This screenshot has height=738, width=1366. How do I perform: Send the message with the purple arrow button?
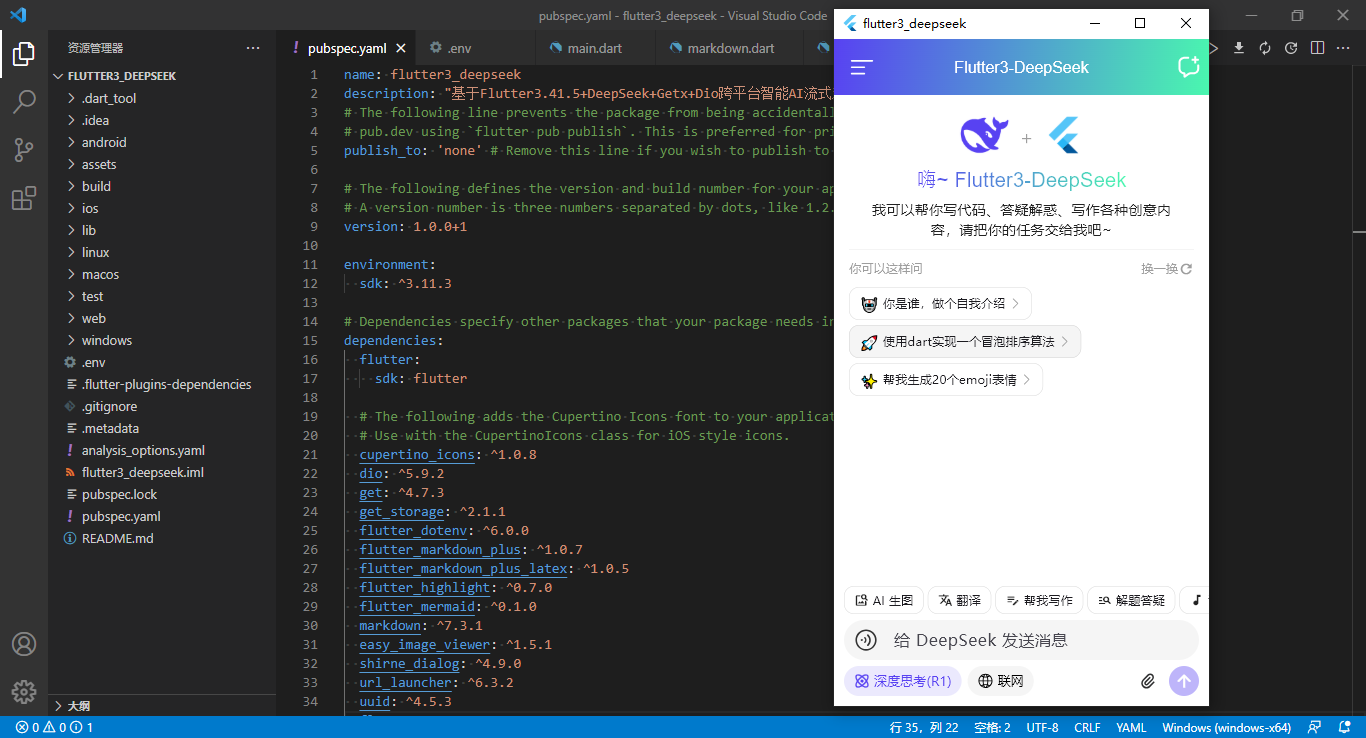click(x=1184, y=681)
